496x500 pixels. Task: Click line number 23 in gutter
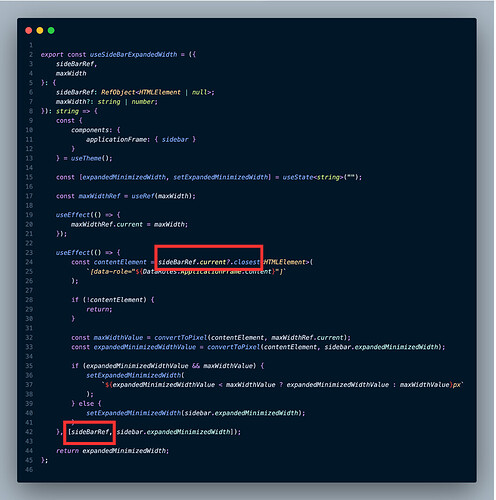[x=29, y=253]
